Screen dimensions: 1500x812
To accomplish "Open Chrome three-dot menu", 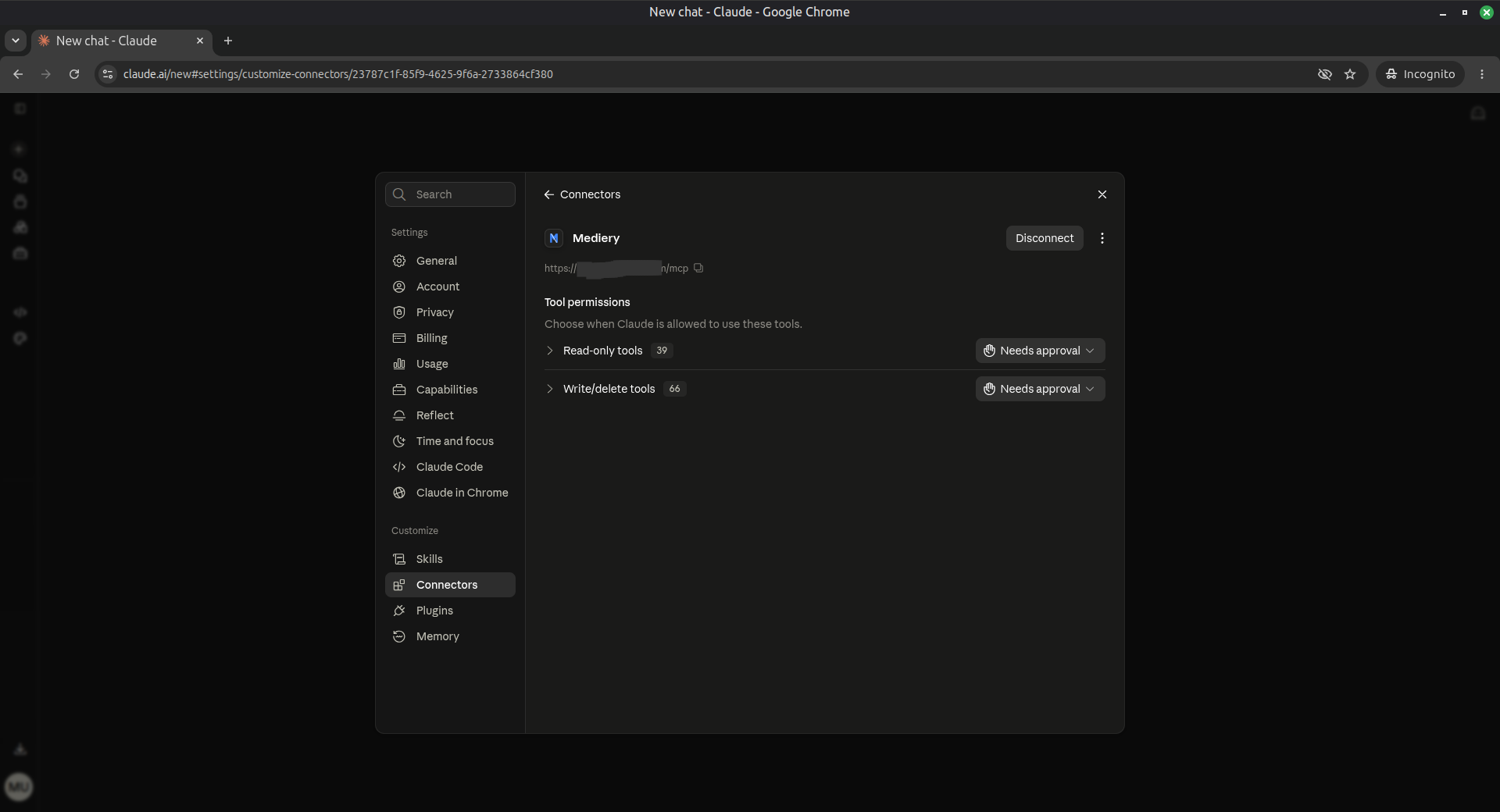I will [1482, 74].
